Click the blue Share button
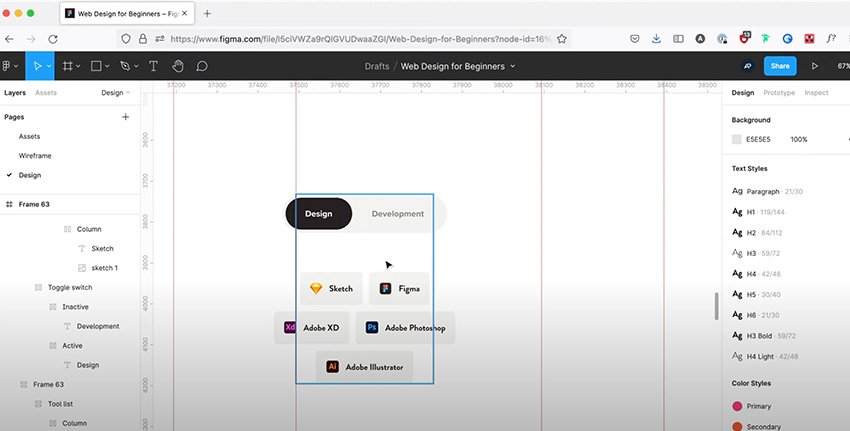This screenshot has width=850, height=431. 780,66
